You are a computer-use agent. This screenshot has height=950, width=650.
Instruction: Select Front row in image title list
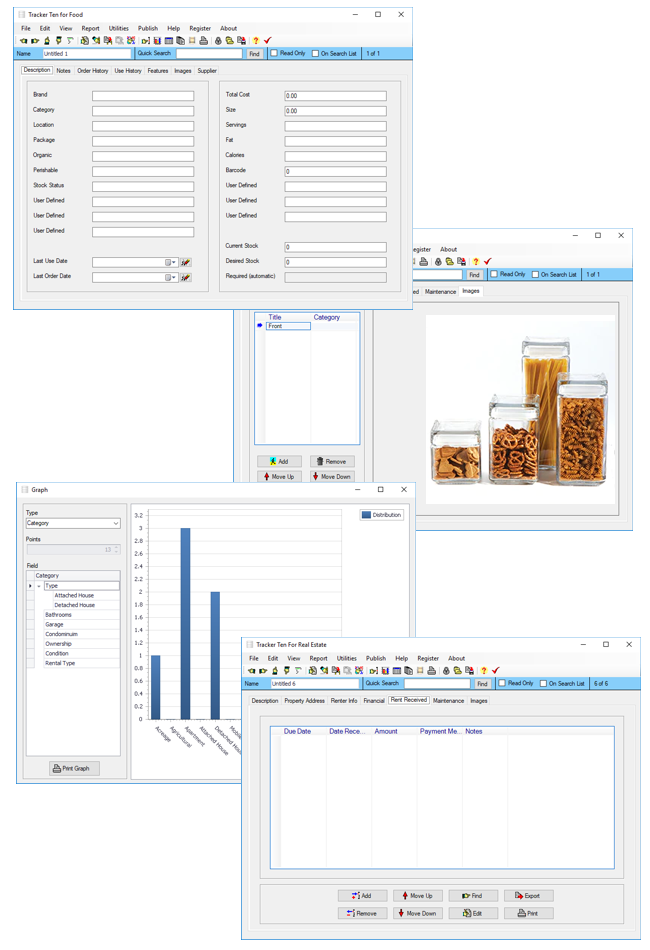(288, 326)
